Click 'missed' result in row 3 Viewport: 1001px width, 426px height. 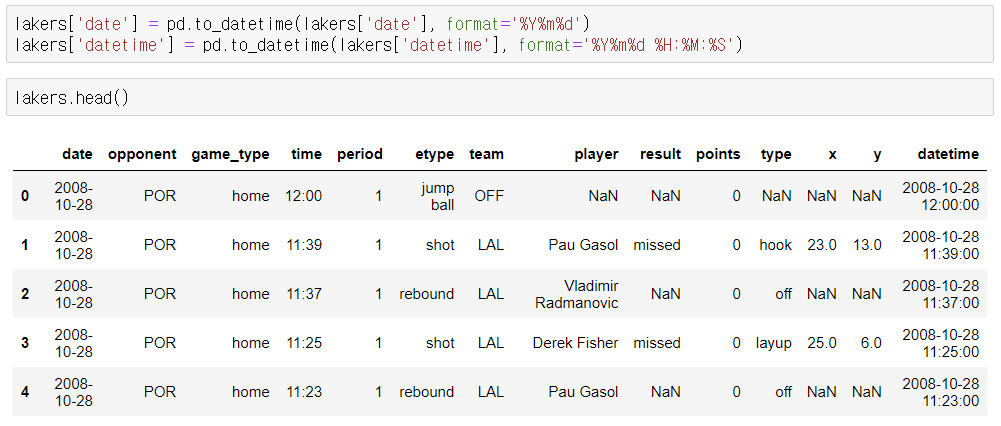click(657, 343)
